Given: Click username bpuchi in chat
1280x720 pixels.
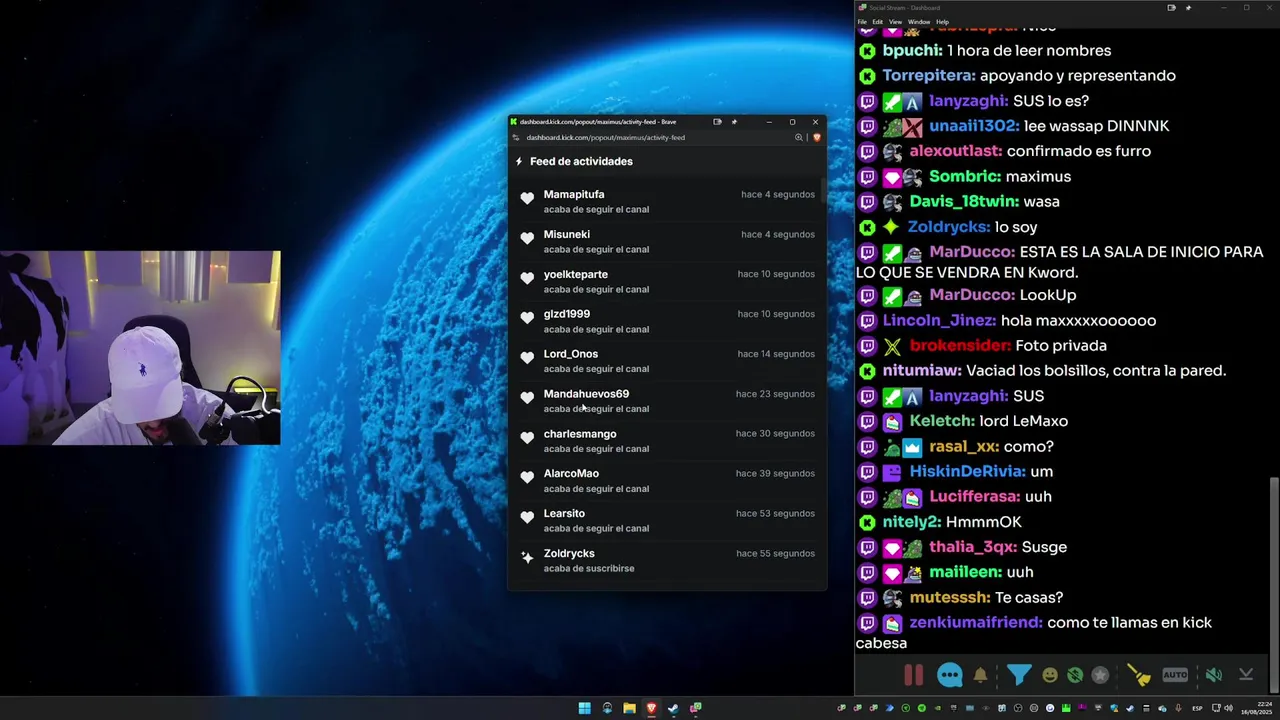Looking at the screenshot, I should pyautogui.click(x=912, y=50).
